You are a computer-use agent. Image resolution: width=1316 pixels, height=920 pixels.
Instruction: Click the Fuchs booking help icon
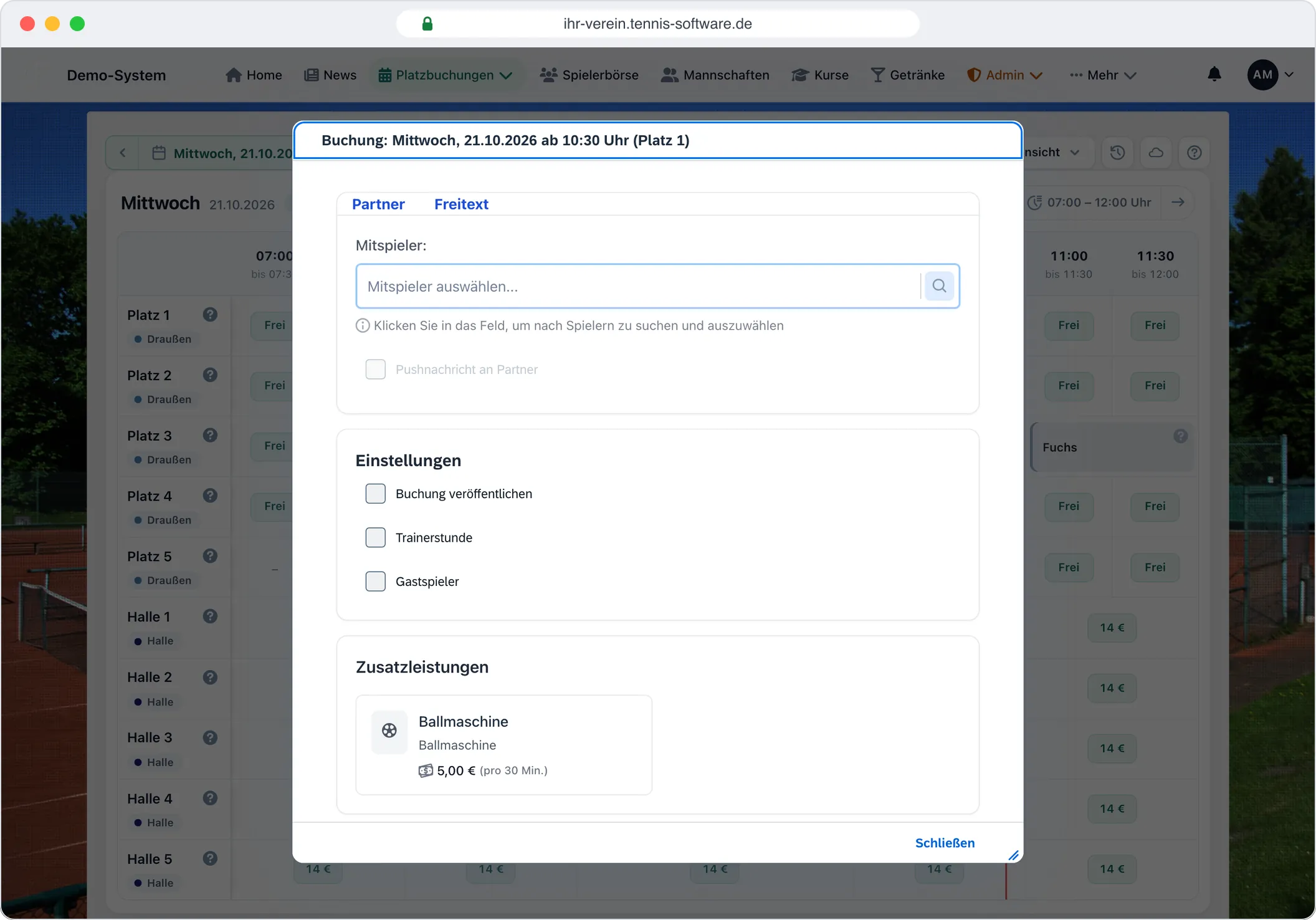click(1180, 436)
